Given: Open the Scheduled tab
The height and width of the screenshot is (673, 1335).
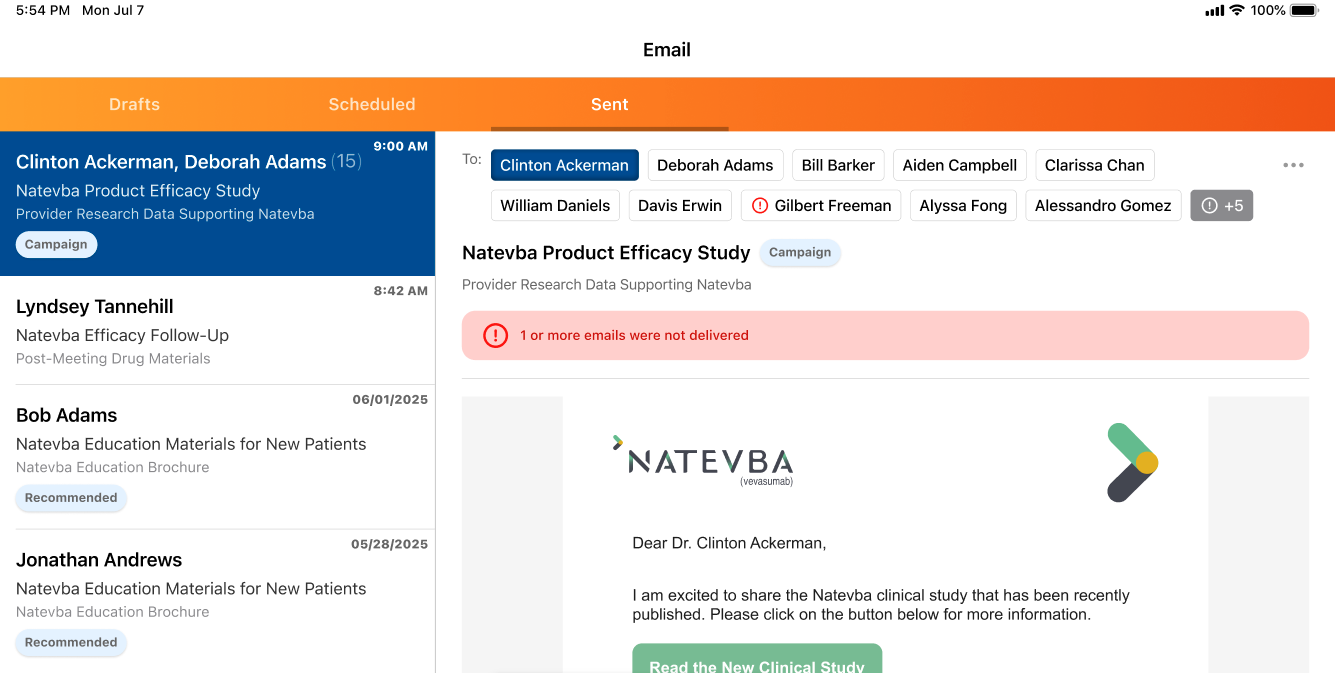Looking at the screenshot, I should [371, 104].
